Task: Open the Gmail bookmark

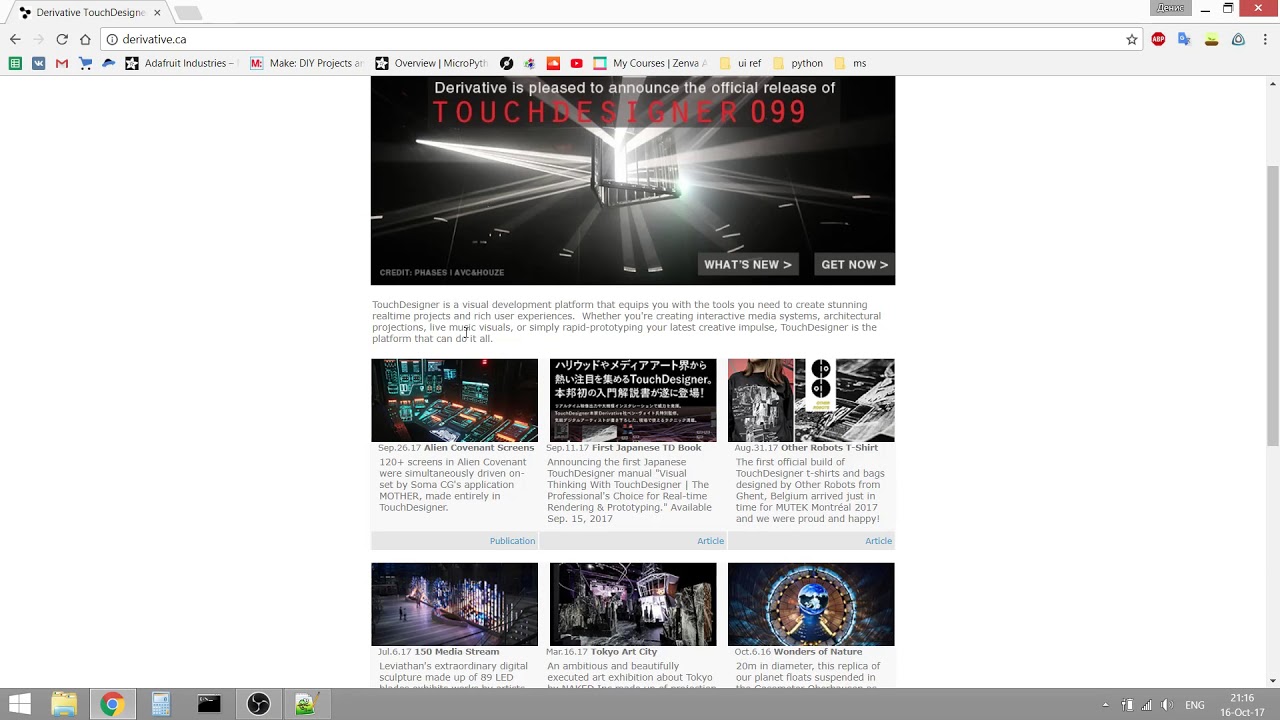Action: [x=62, y=63]
